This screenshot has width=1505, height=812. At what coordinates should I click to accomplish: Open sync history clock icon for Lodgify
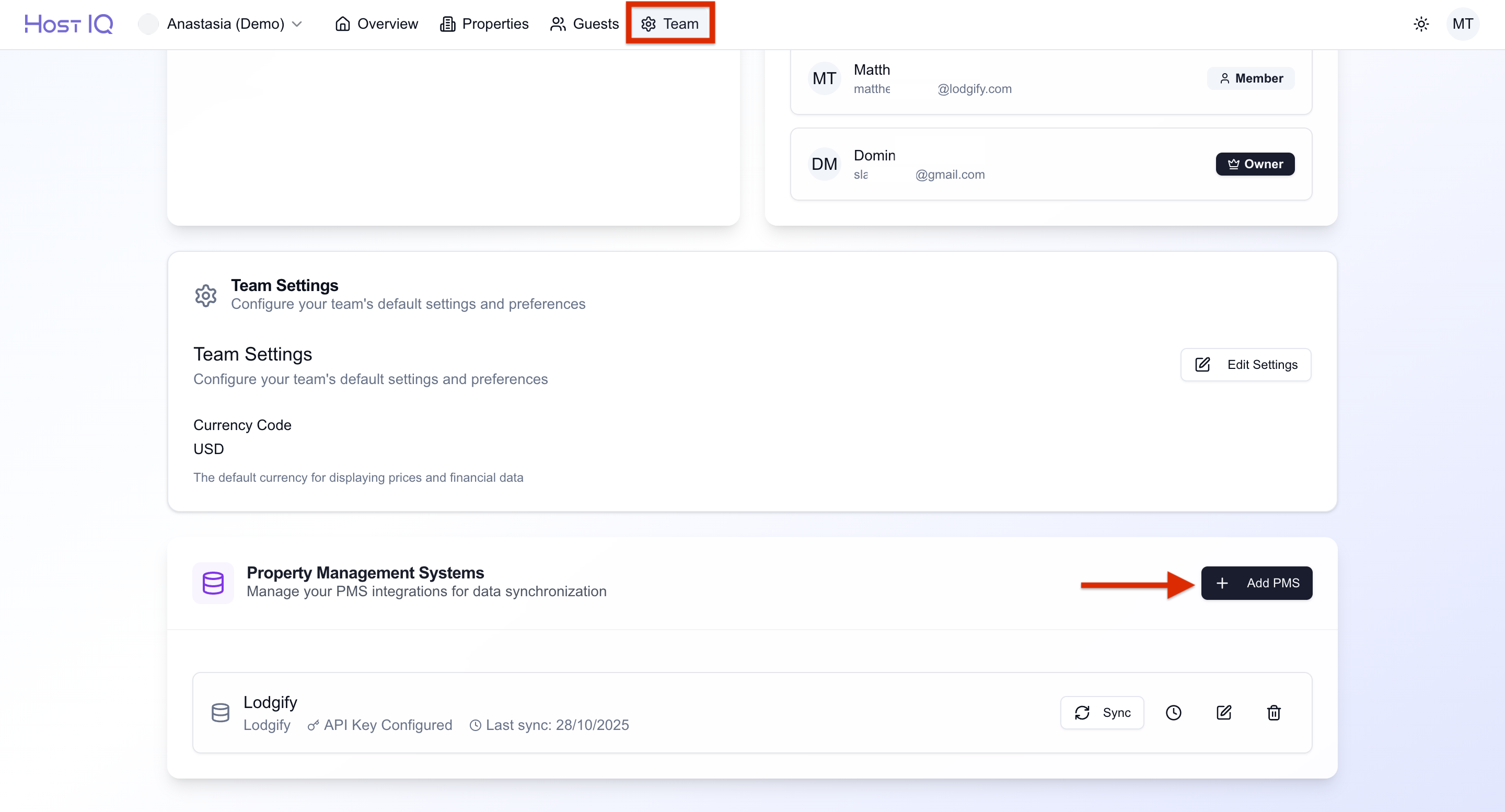(1173, 712)
